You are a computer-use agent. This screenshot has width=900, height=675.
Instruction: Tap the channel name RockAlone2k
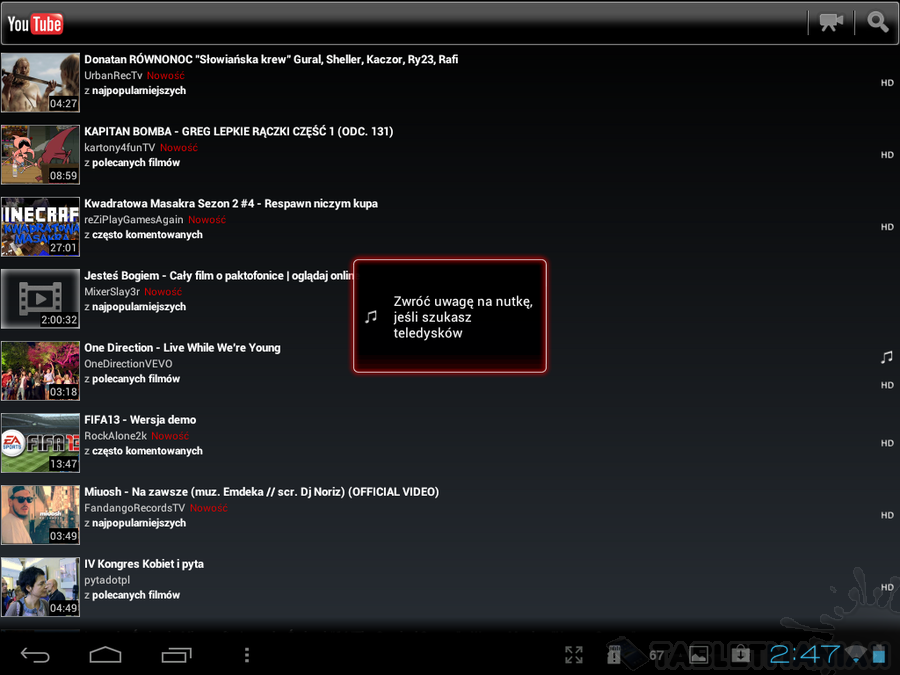115,436
